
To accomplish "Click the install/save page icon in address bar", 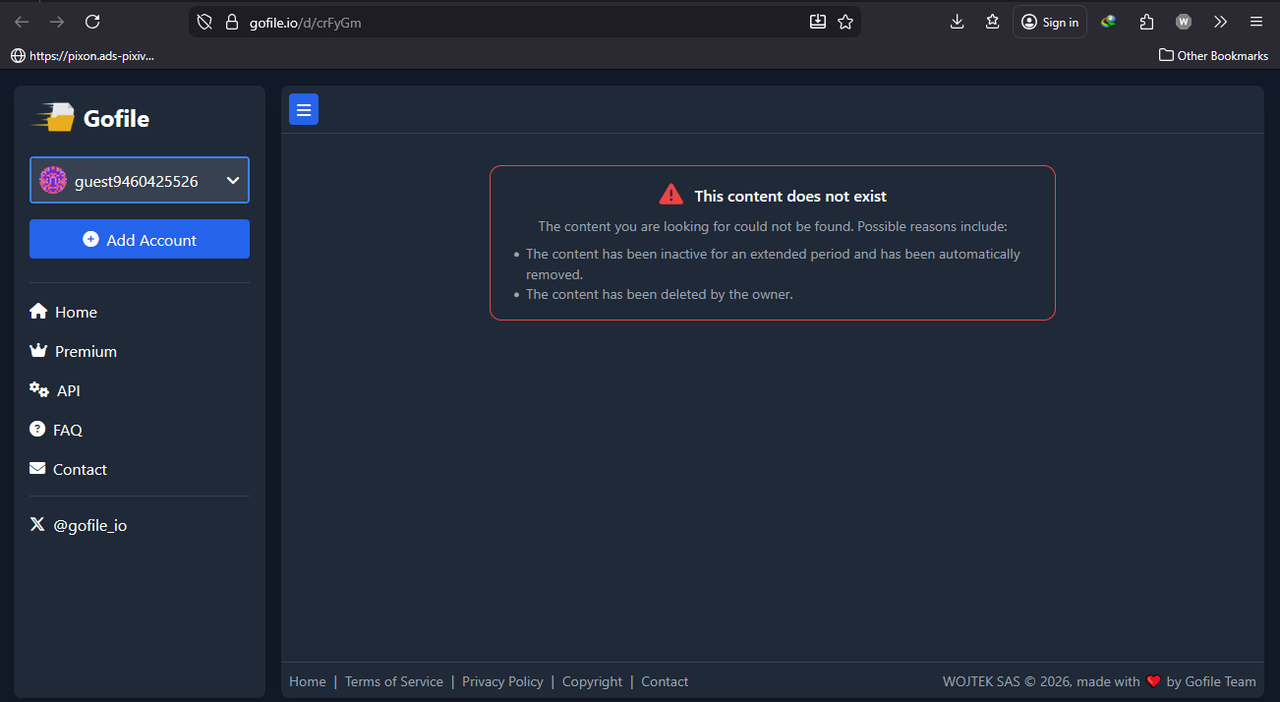I will tap(818, 22).
